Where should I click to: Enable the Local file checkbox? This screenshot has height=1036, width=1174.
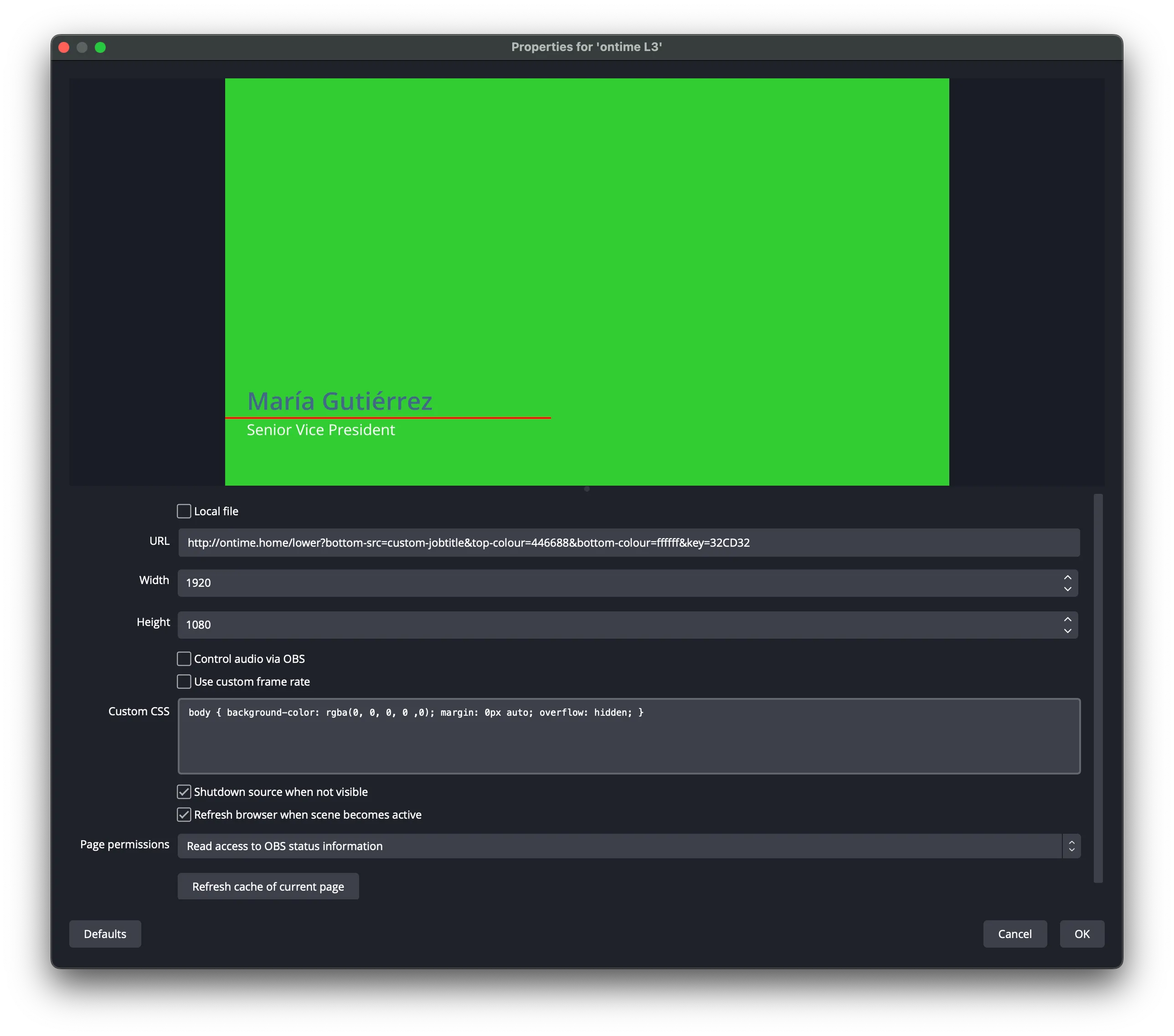pos(184,511)
